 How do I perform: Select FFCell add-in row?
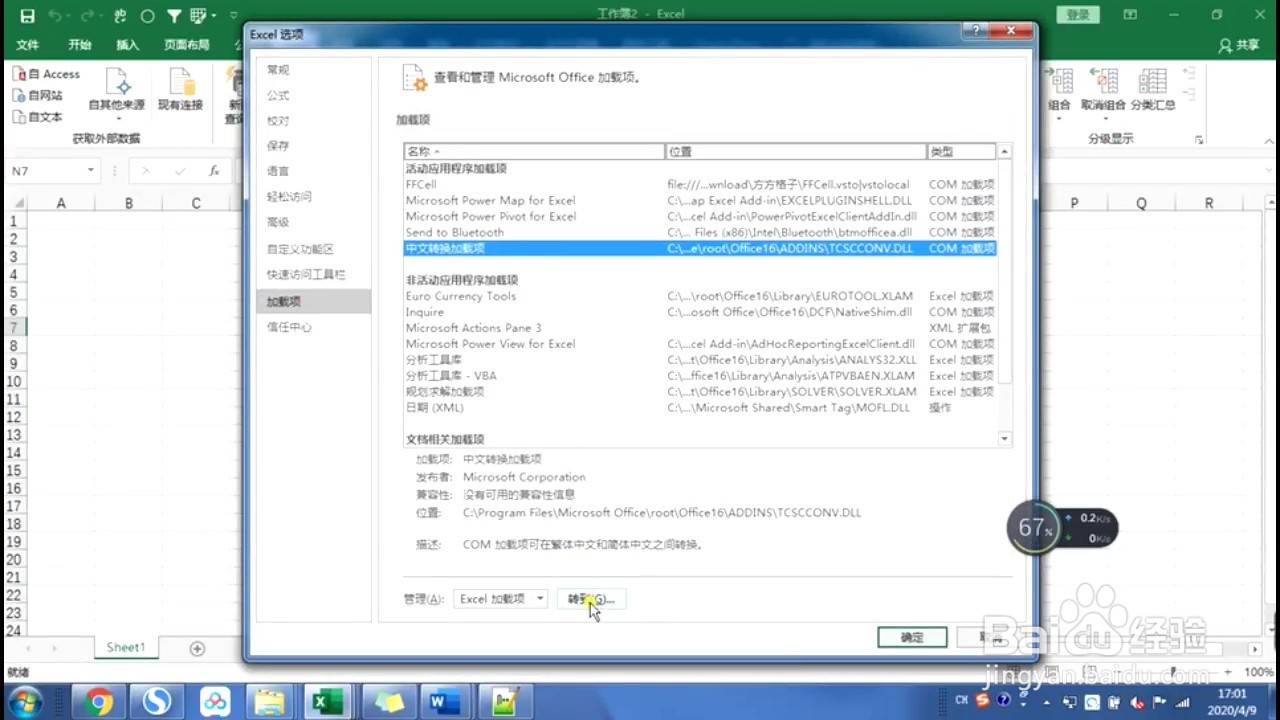700,184
